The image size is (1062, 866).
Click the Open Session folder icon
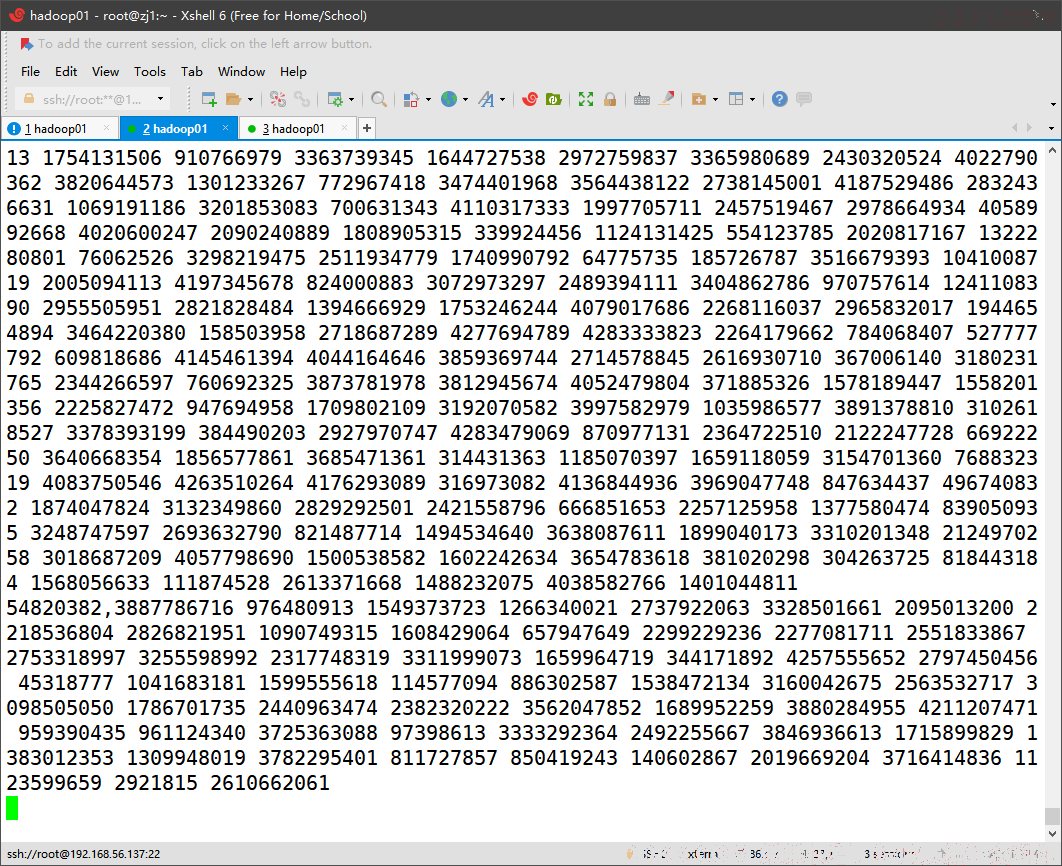coord(233,100)
